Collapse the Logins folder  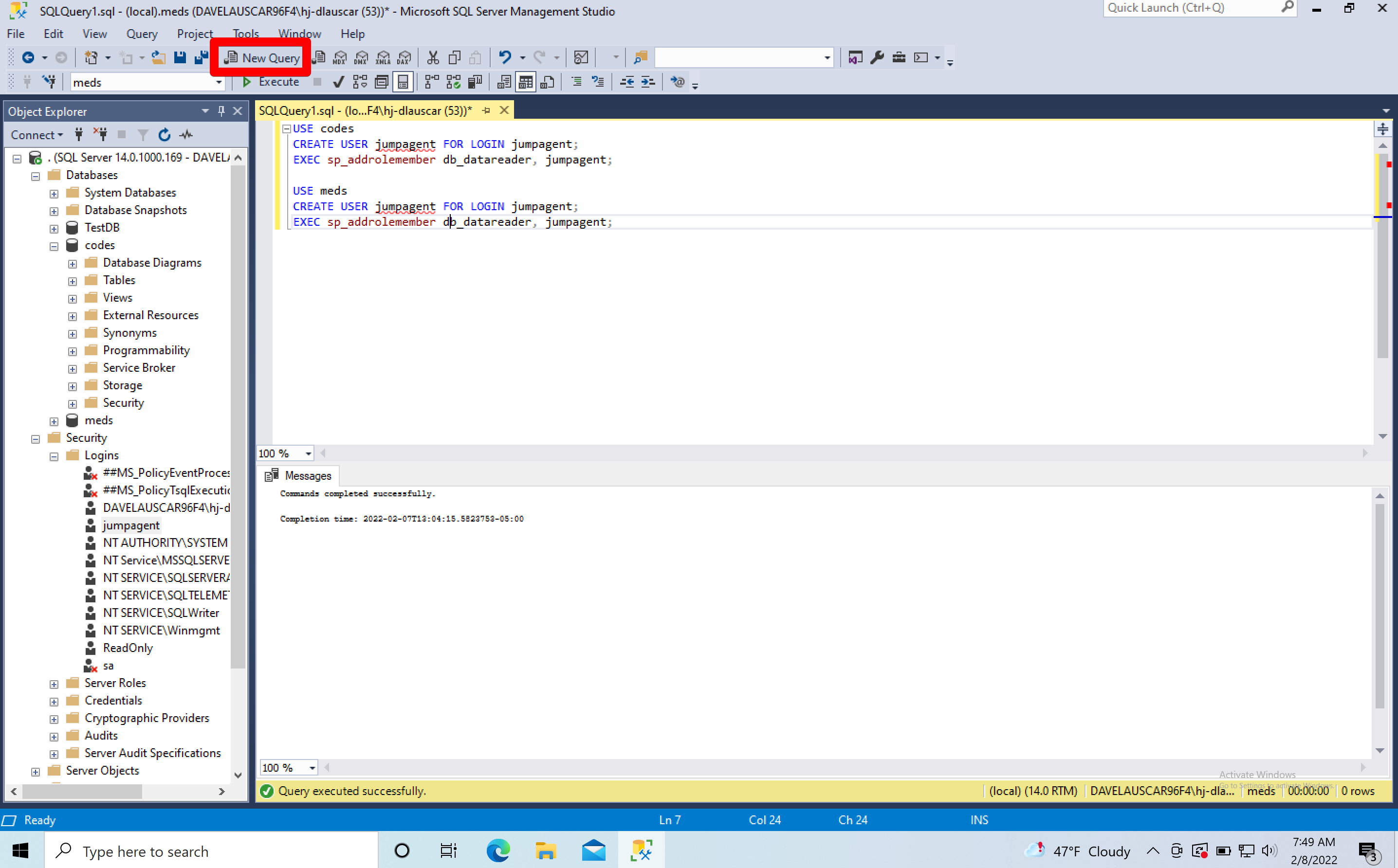(x=54, y=456)
